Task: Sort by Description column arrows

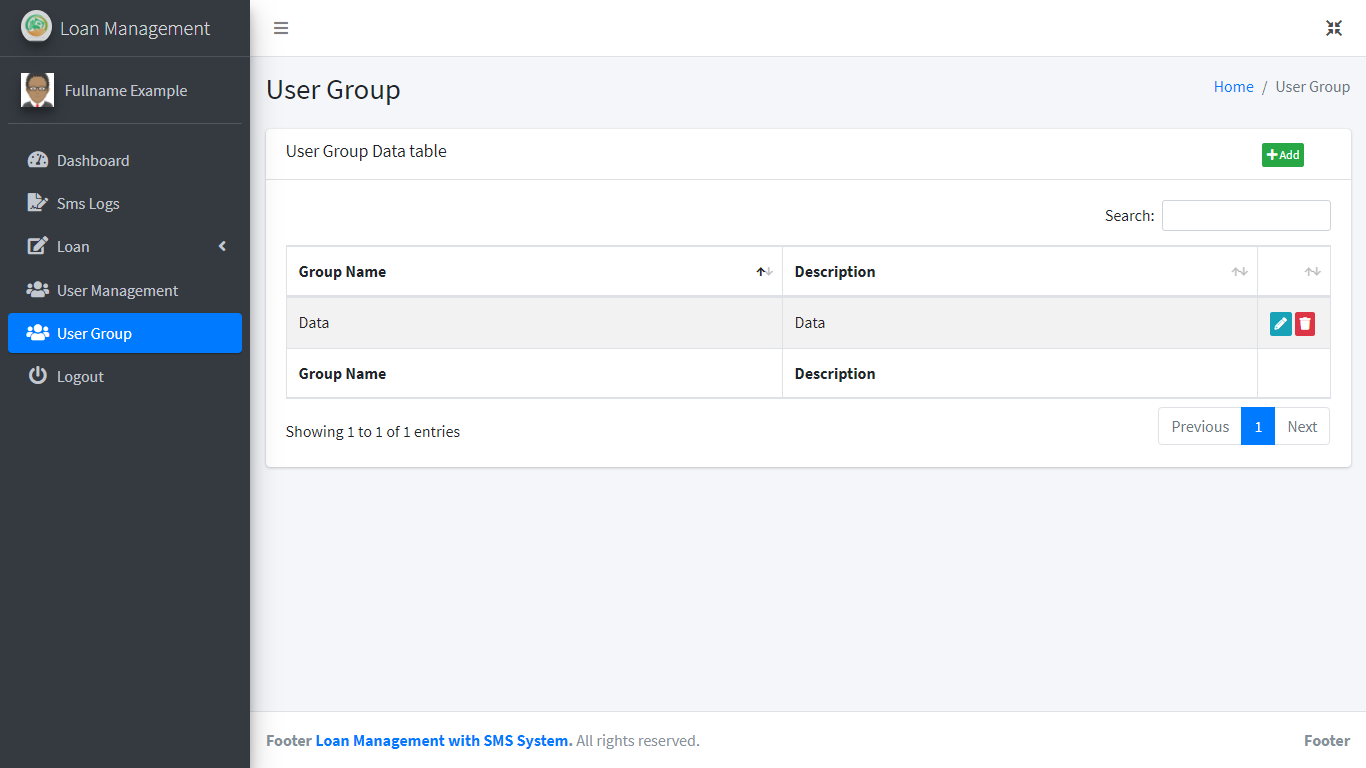Action: coord(1239,272)
